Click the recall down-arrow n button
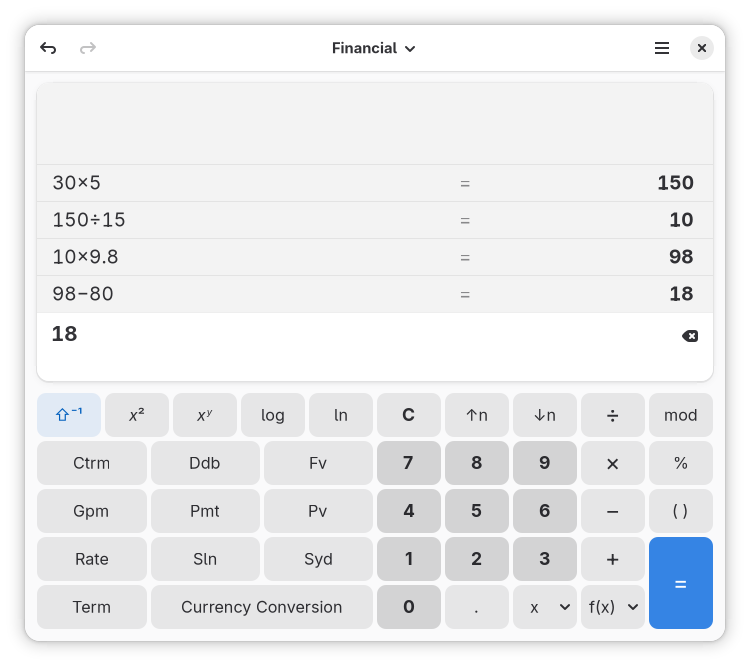 [x=545, y=415]
